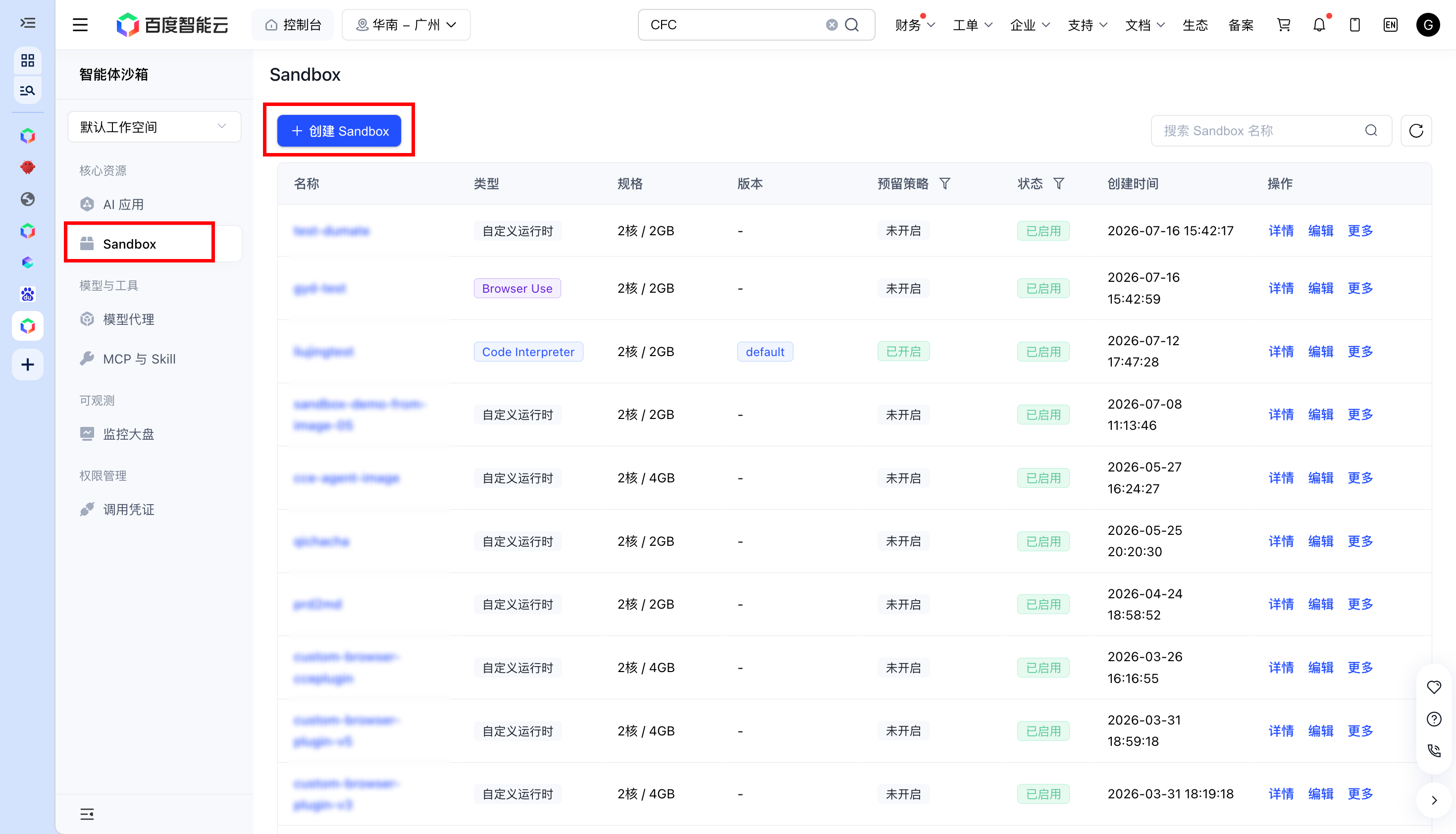Image resolution: width=1456 pixels, height=834 pixels.
Task: Click the red bug icon in rail
Action: point(28,167)
